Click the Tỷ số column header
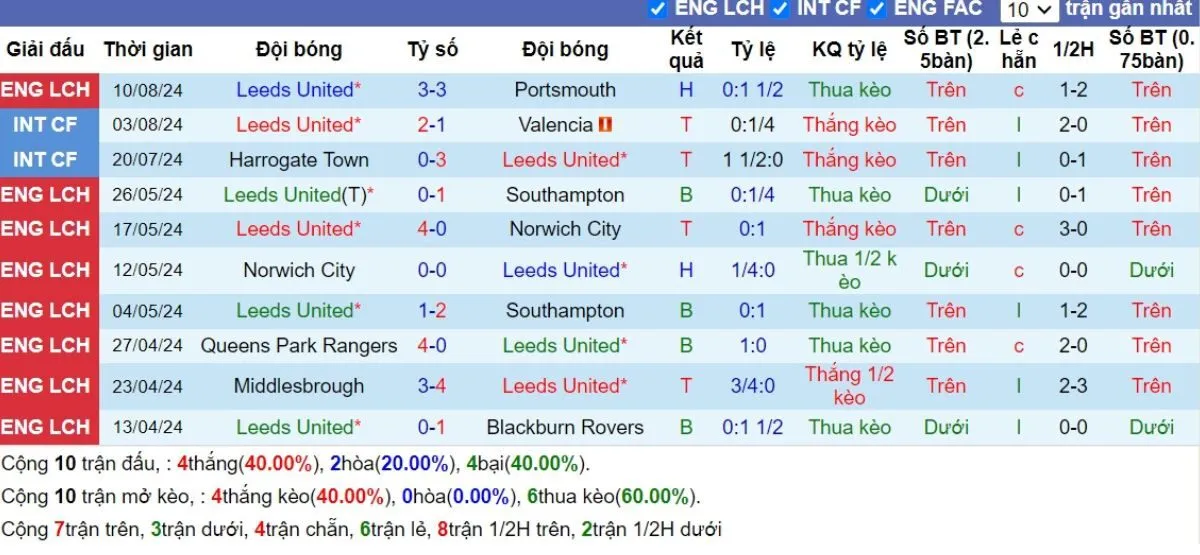 pyautogui.click(x=432, y=49)
